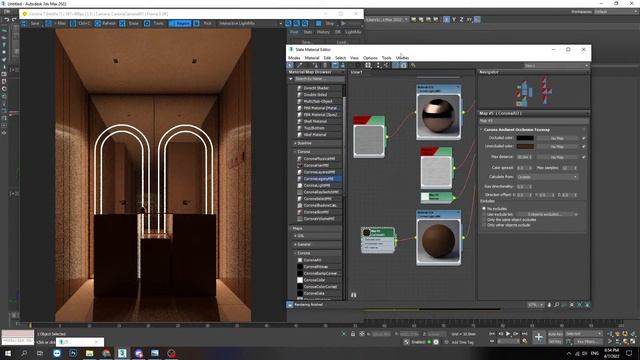
Task: Click the assign material to selection icon
Action: 315,65
